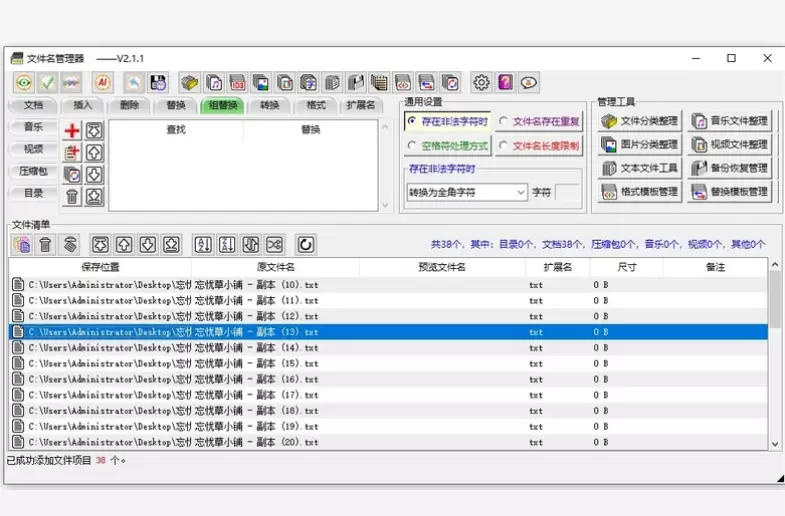
Task: Click the move-to-bottom icon in file list toolbar
Action: click(171, 245)
